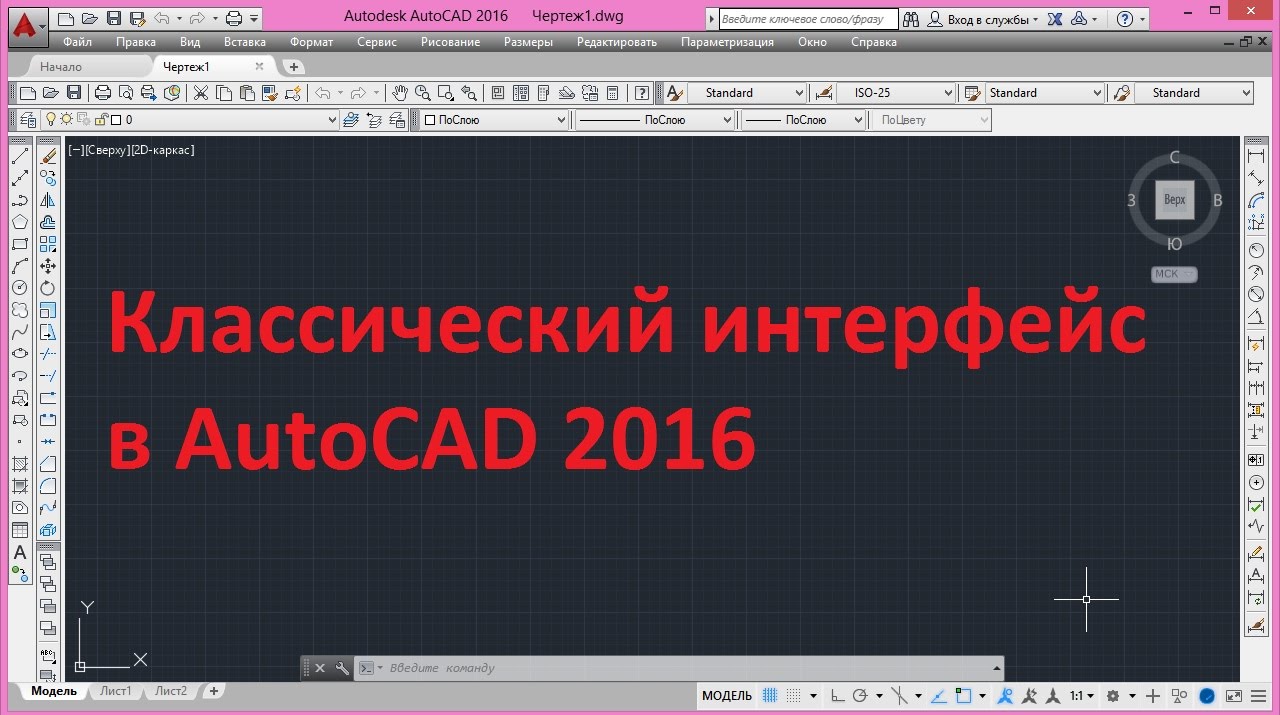Switch to the Лист1 layout tab
Screen dimensions: 1280x715
tap(116, 691)
